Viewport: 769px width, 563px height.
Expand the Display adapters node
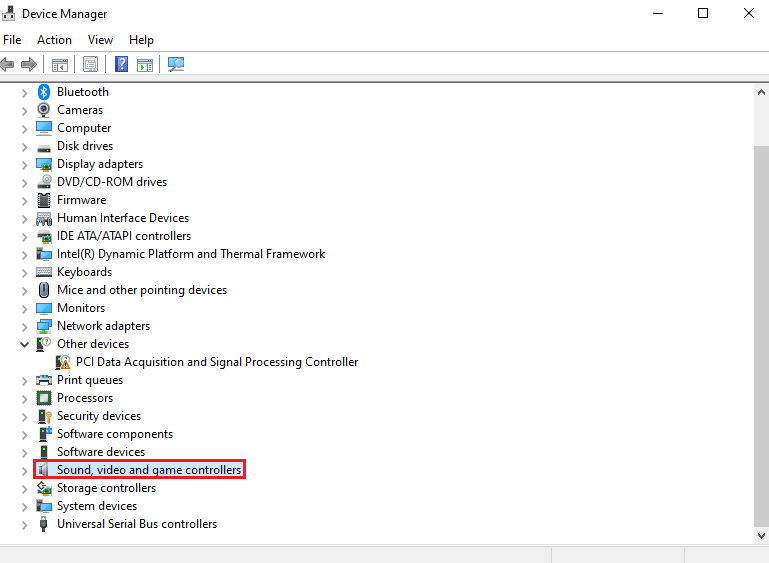tap(24, 165)
